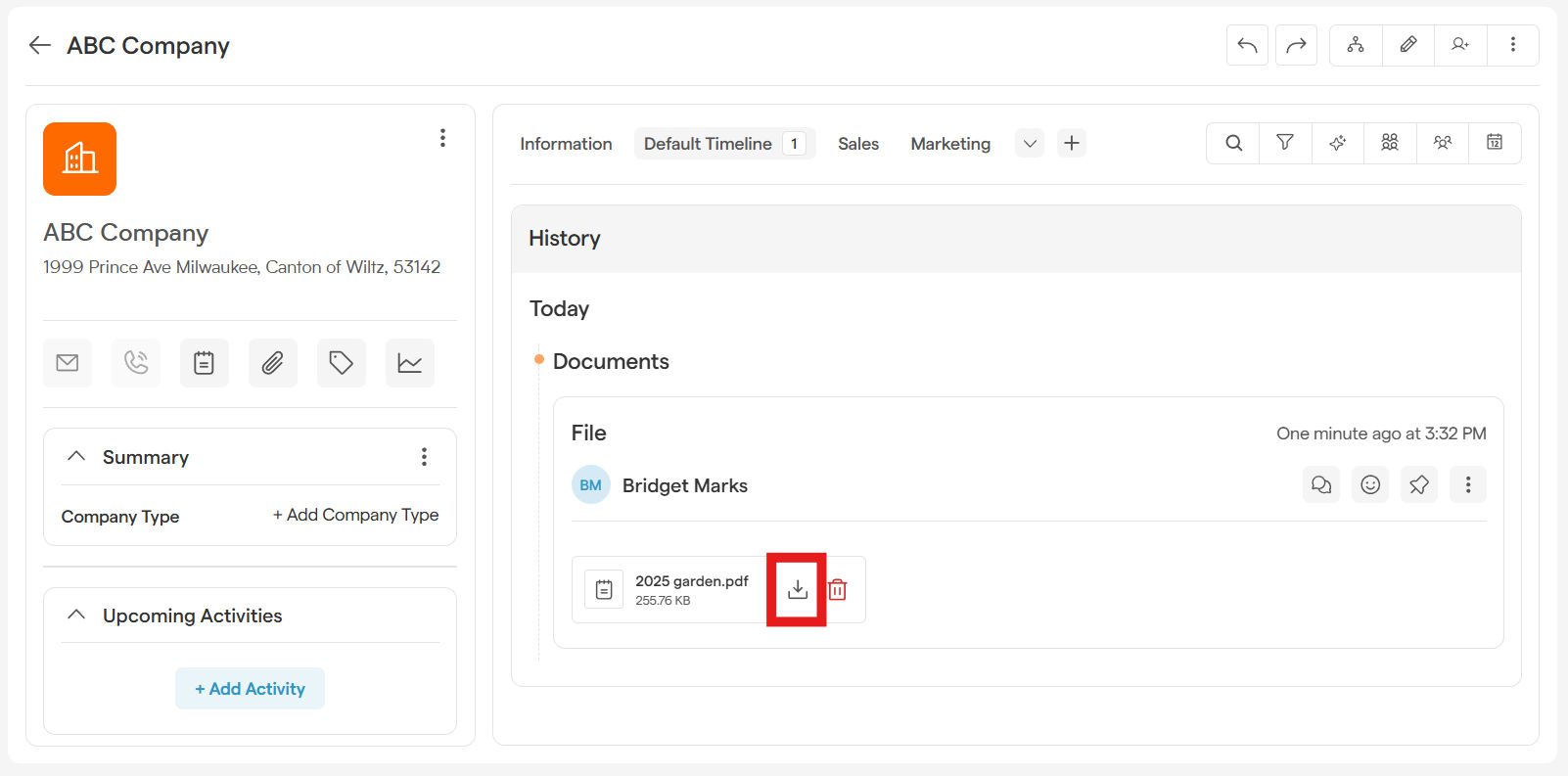This screenshot has height=776, width=1568.
Task: Switch to the Information tab
Action: coord(566,144)
